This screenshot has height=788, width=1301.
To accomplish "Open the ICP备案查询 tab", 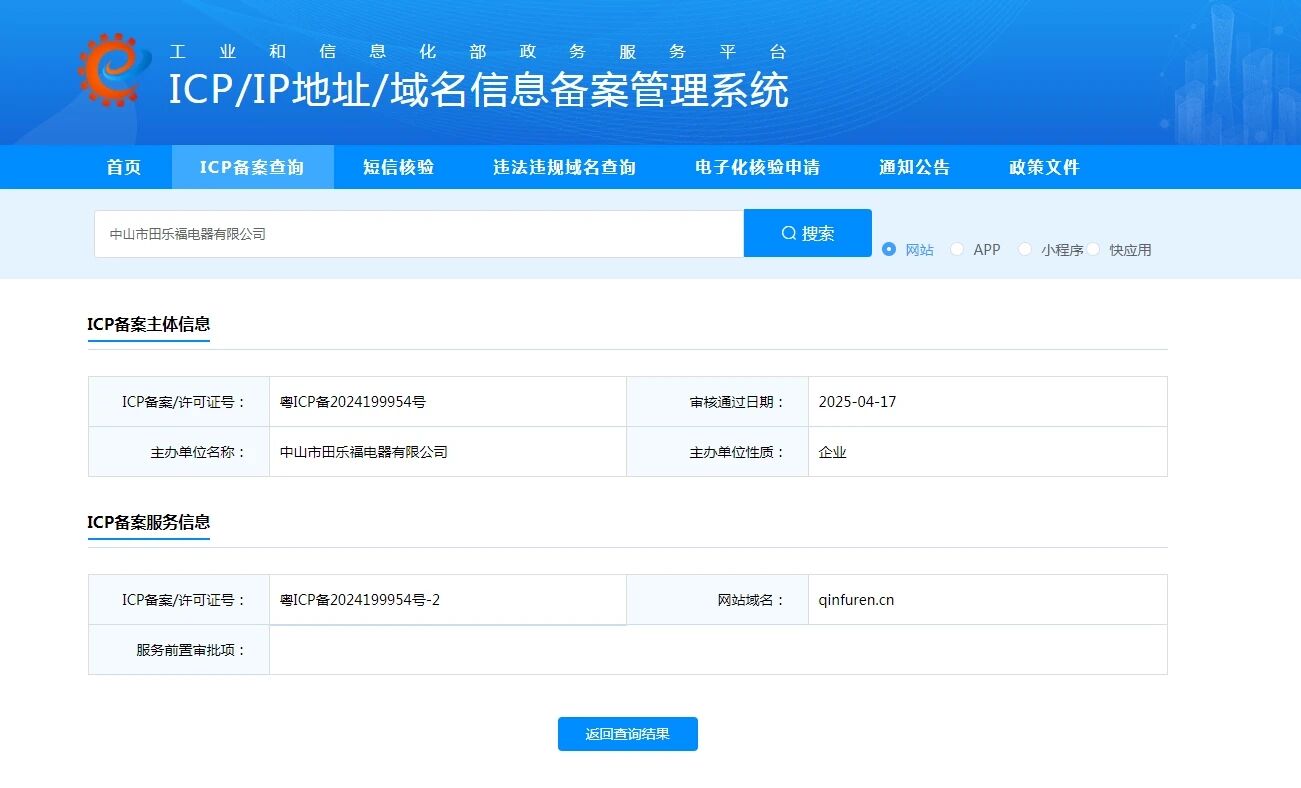I will [252, 167].
